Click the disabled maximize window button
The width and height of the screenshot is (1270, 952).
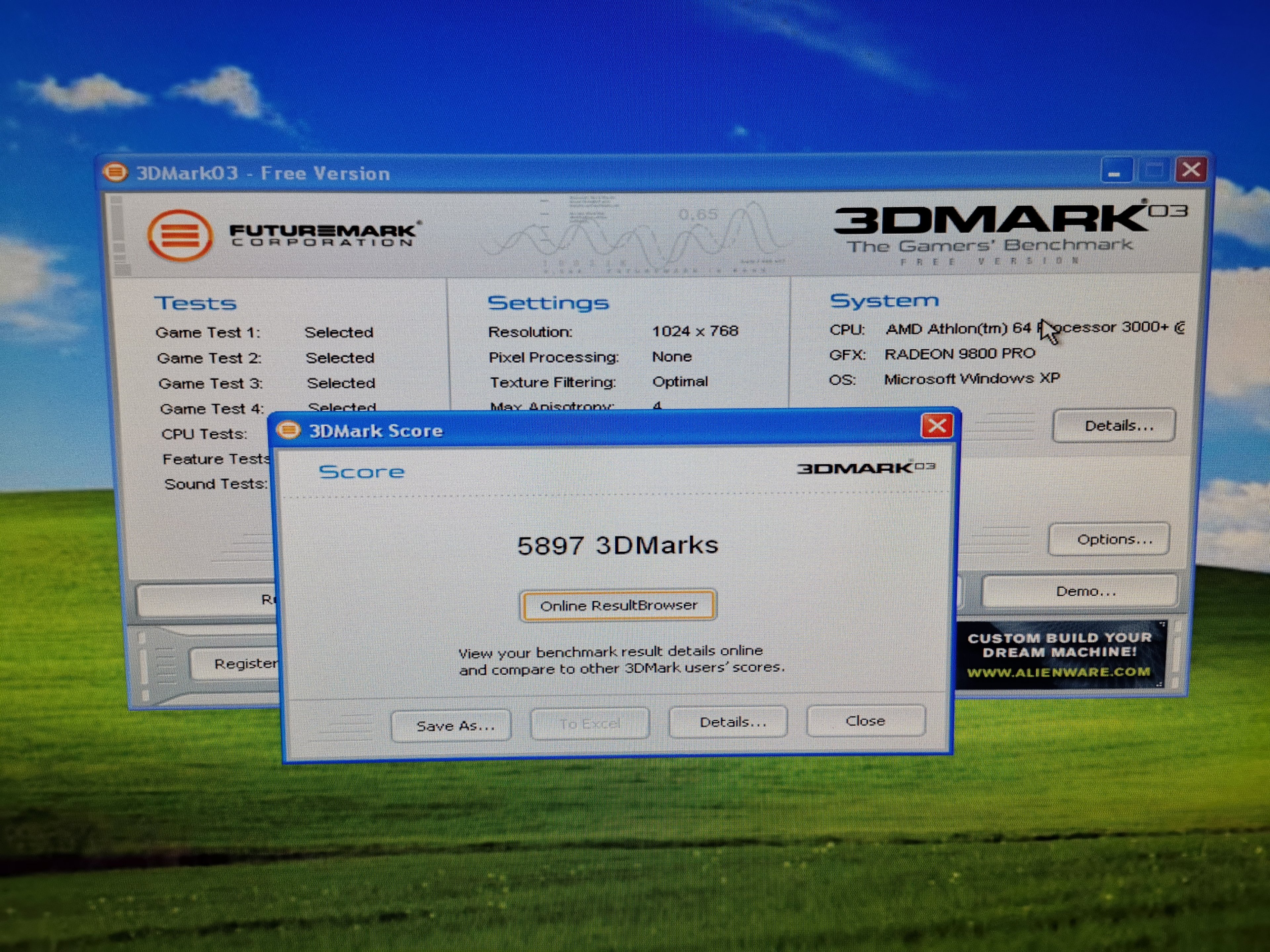(1154, 171)
